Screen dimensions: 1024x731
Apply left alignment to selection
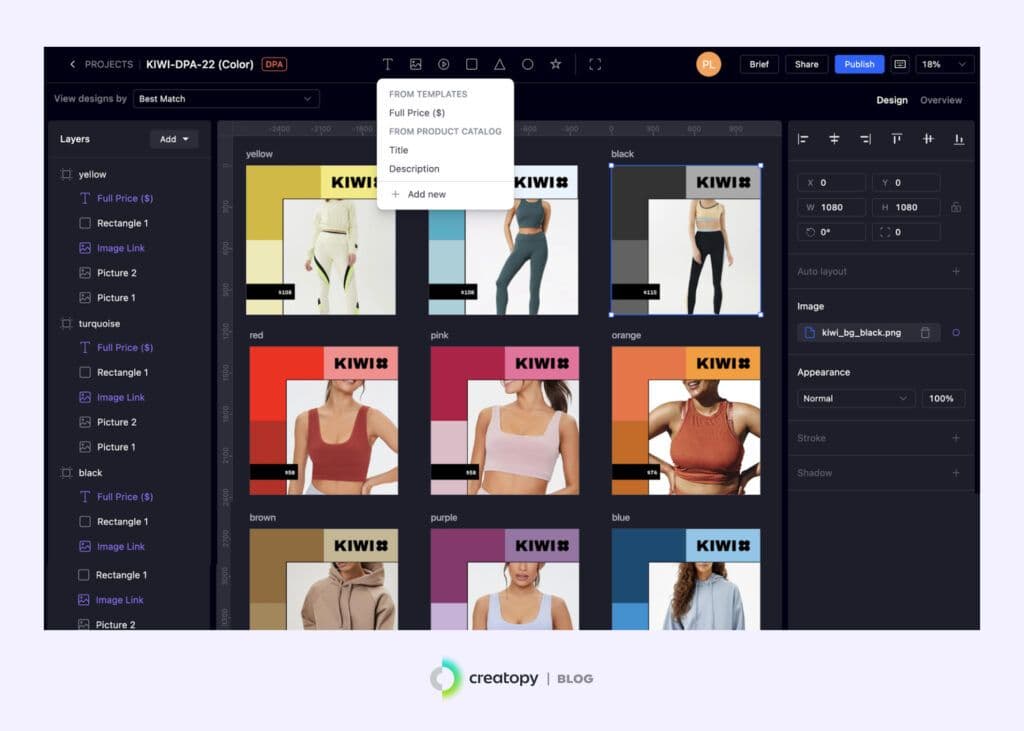(x=803, y=140)
